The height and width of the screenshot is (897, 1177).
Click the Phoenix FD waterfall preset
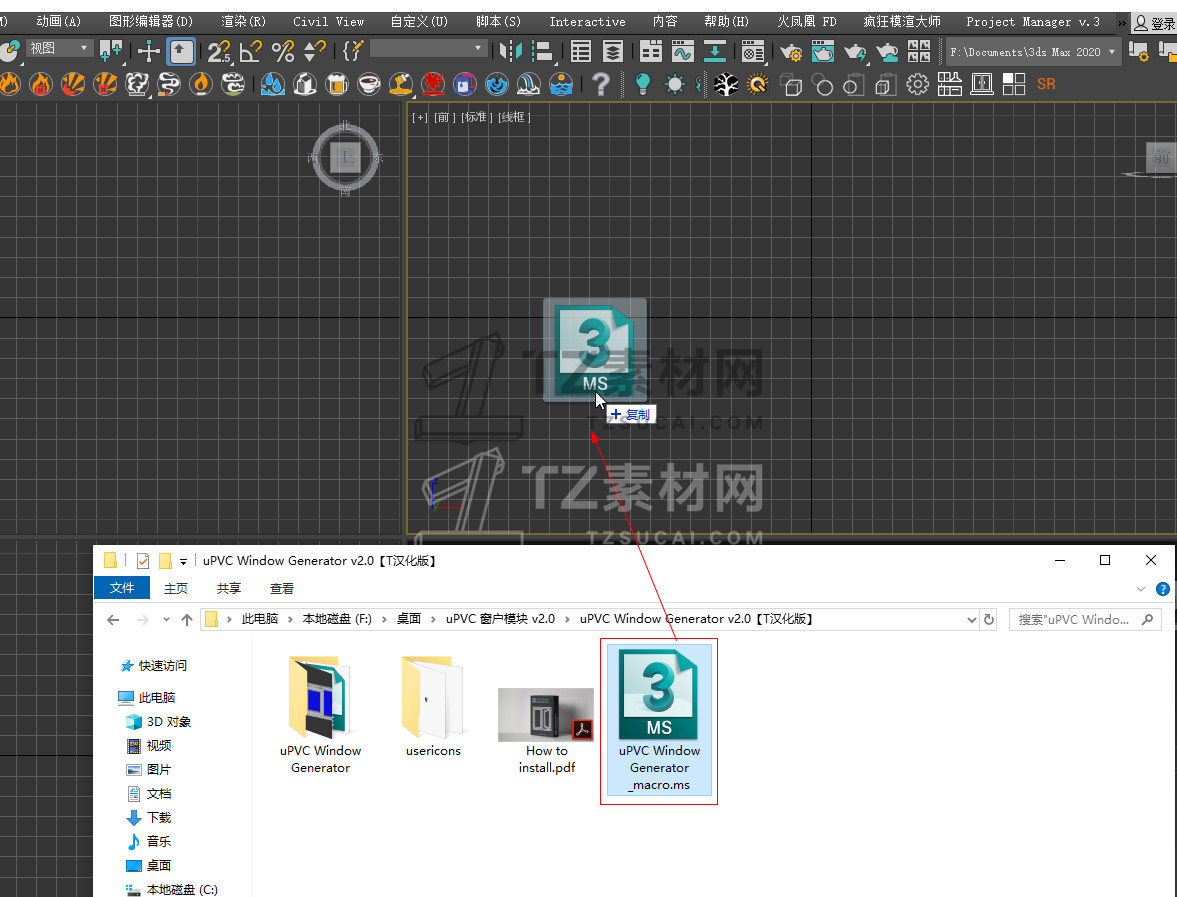coord(528,83)
